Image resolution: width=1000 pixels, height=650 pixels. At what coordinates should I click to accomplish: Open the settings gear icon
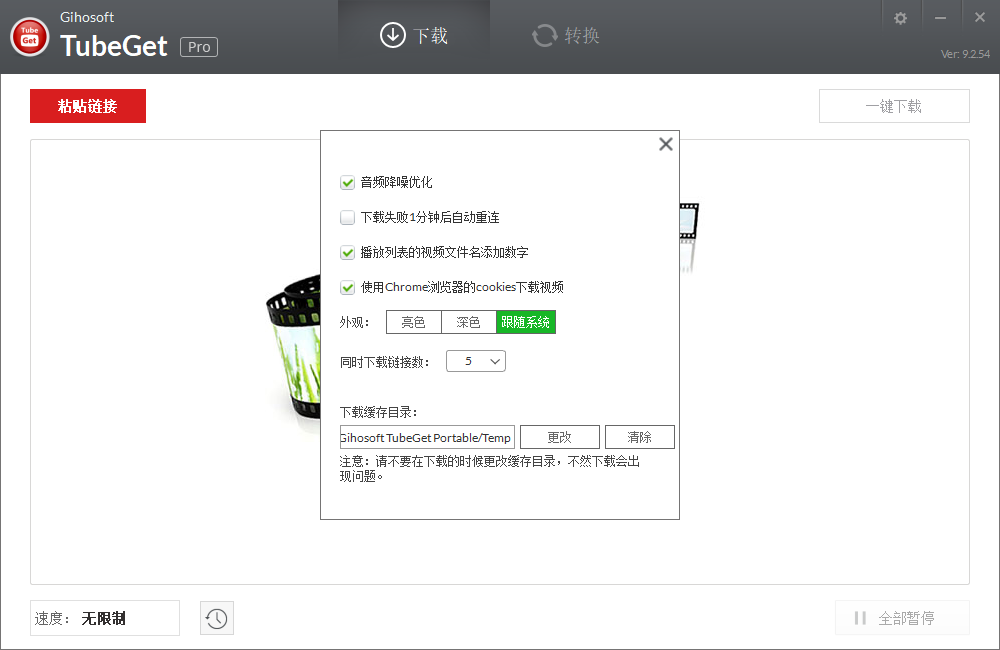click(x=901, y=16)
